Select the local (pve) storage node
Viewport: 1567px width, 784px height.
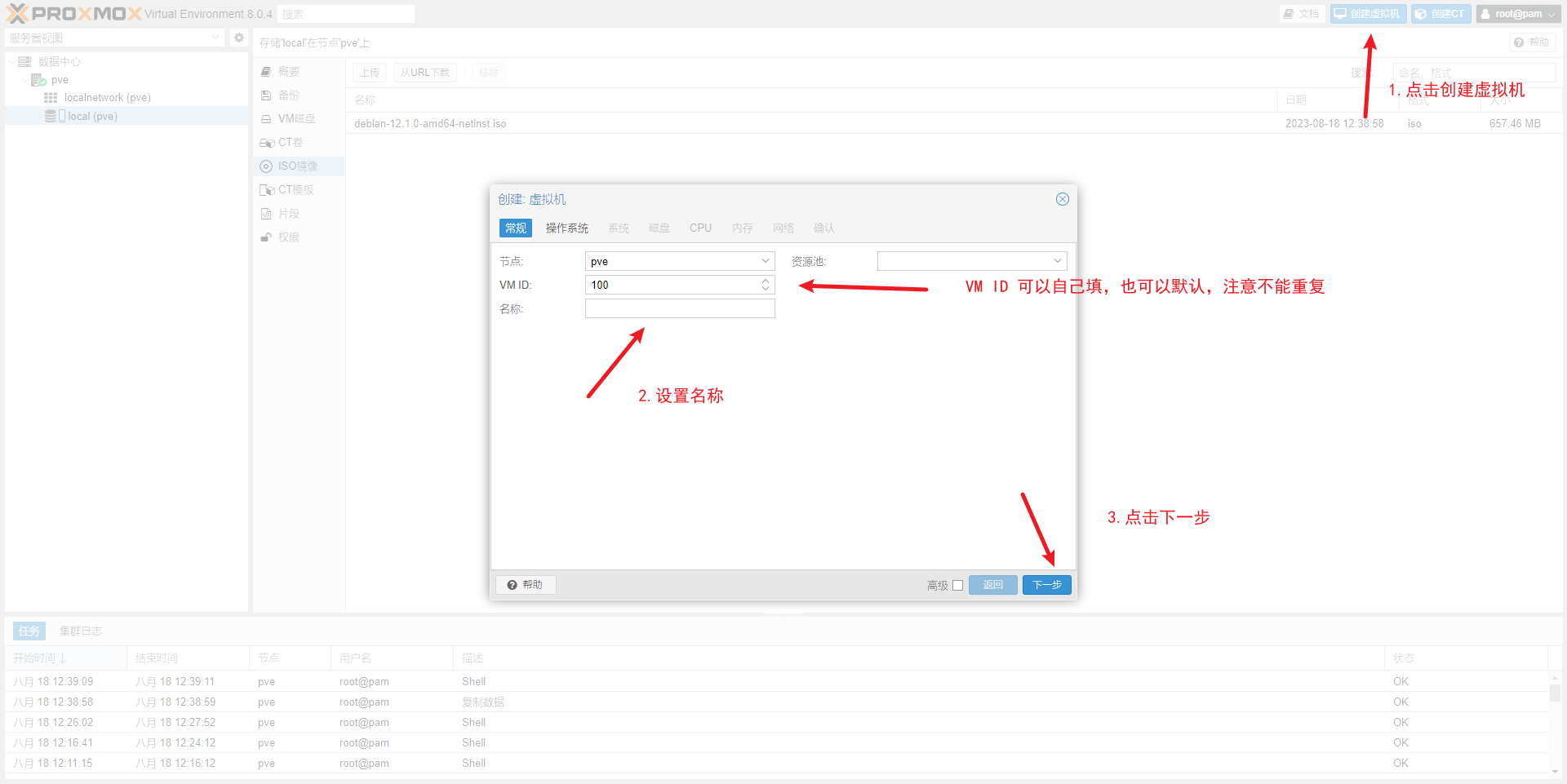(x=91, y=117)
